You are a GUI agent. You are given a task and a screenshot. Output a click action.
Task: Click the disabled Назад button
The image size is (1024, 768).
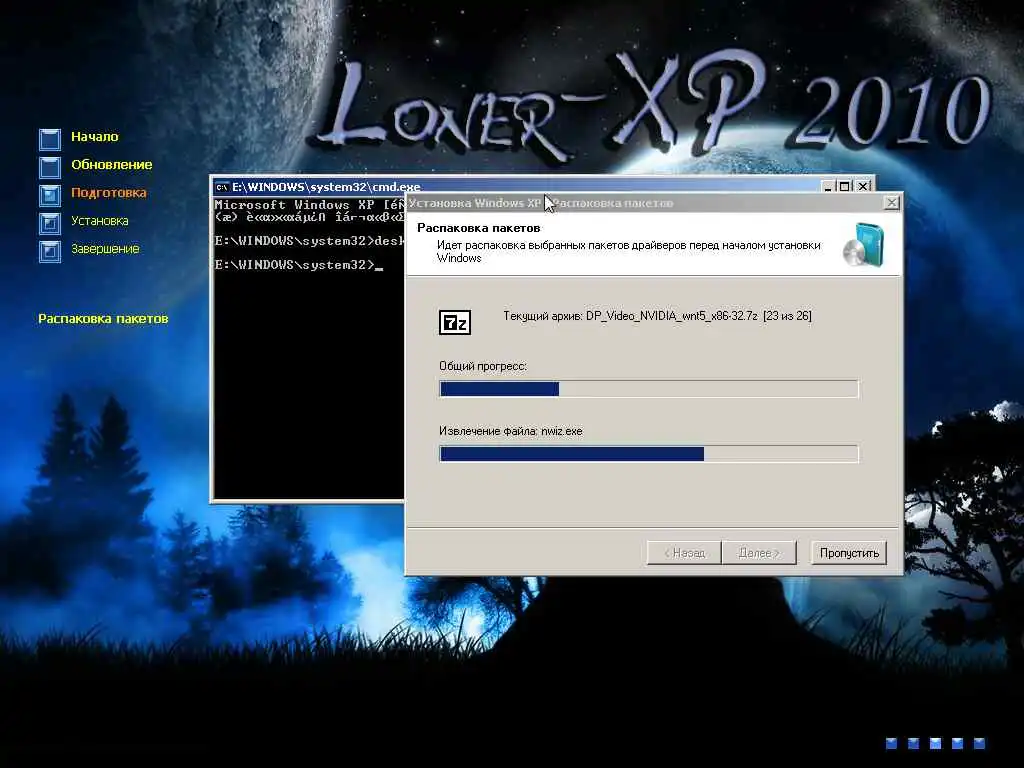click(684, 553)
